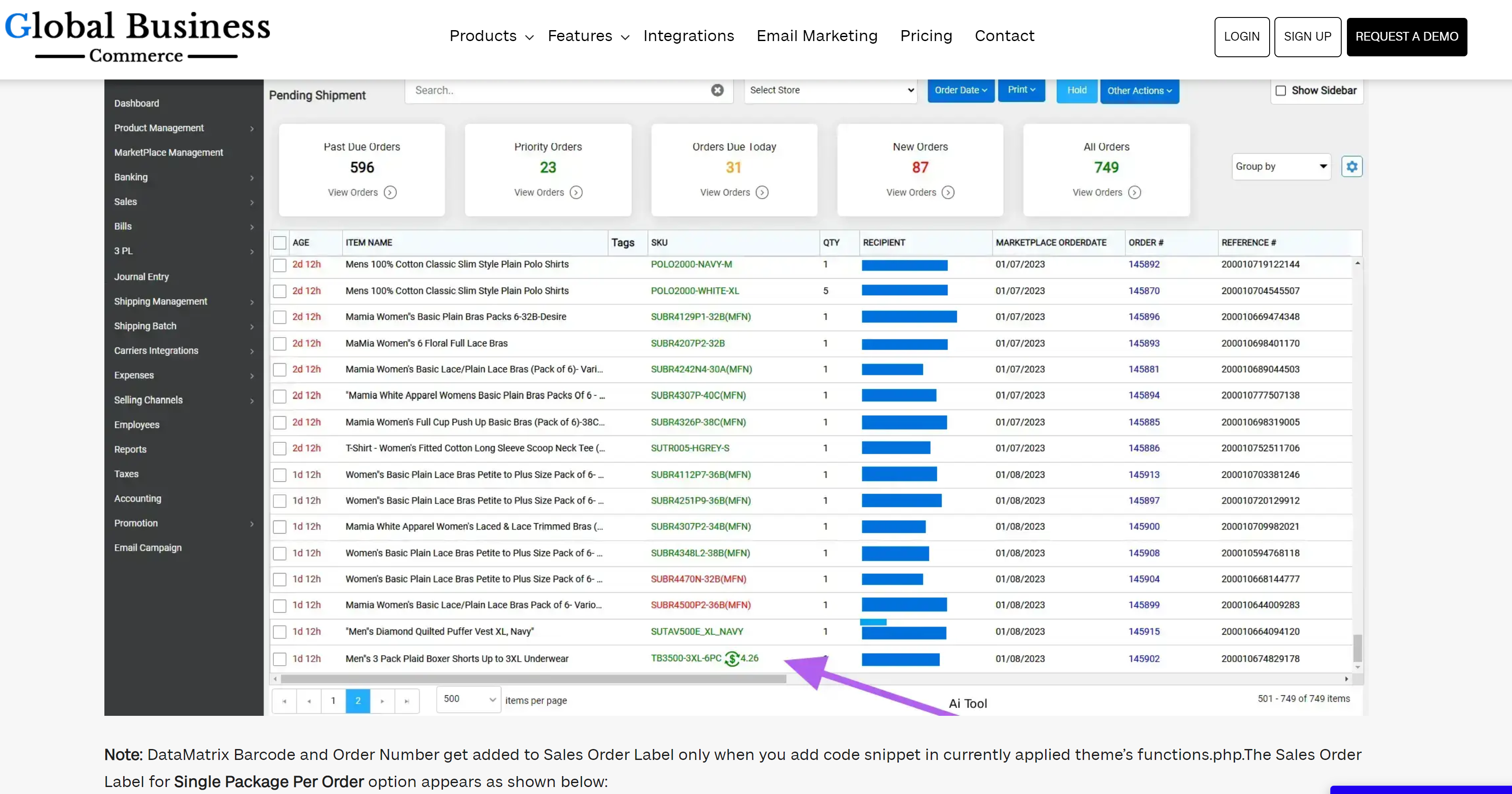The image size is (1512, 794).
Task: Open the Group by dropdown
Action: click(x=1281, y=166)
